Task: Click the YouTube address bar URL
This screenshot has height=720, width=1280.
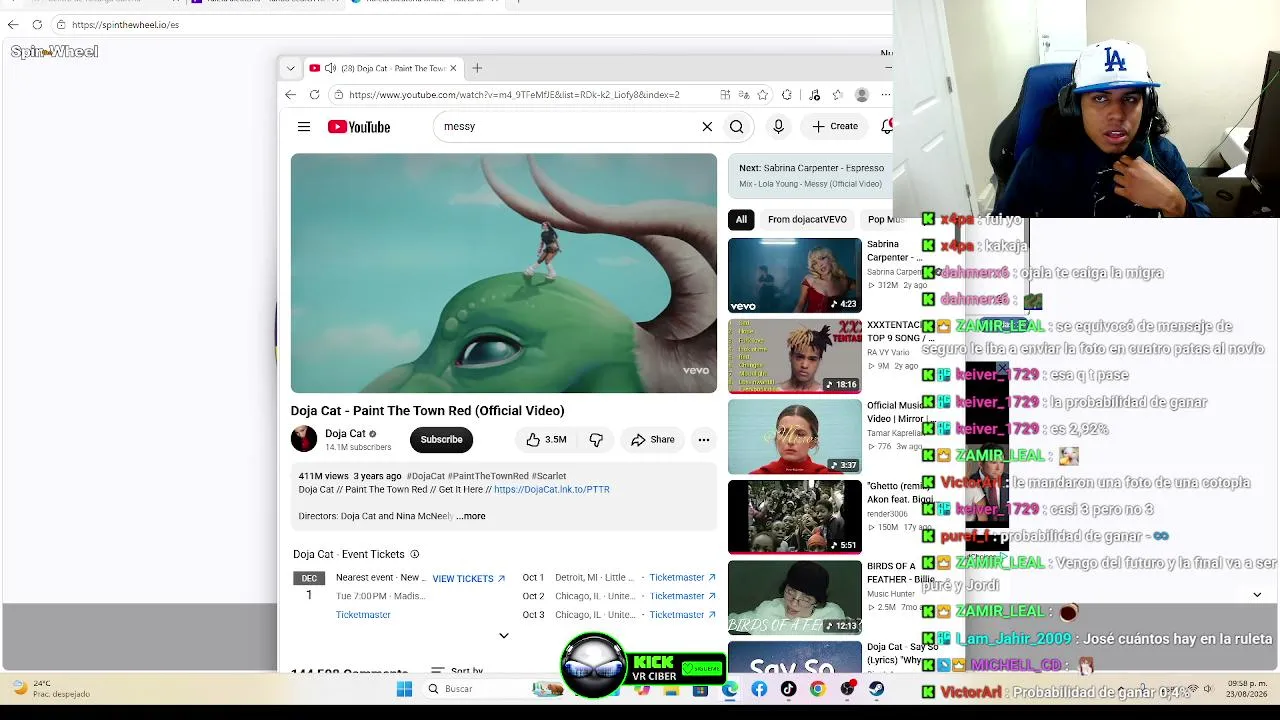Action: point(514,95)
